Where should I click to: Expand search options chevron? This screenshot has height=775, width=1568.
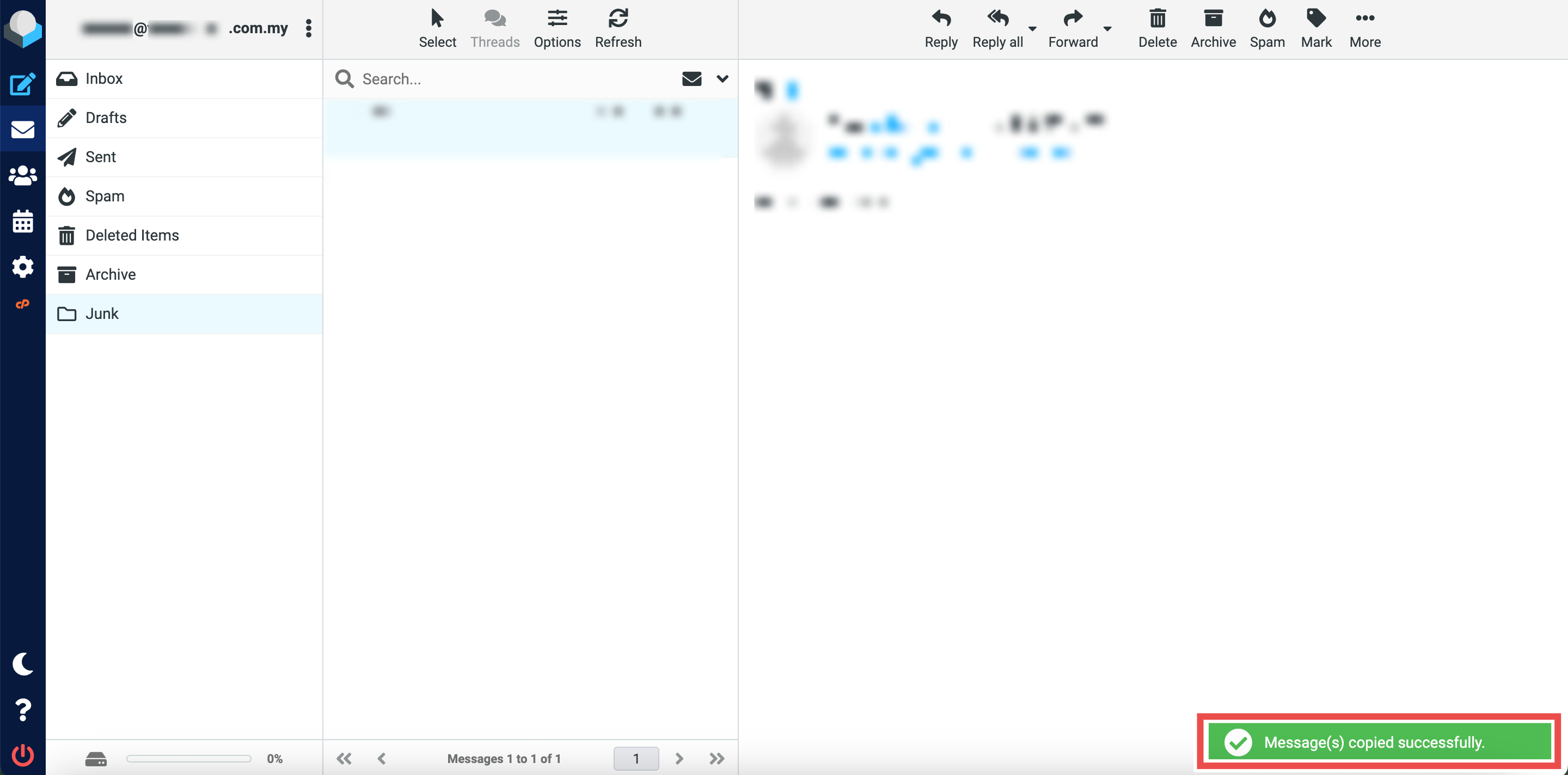coord(722,78)
